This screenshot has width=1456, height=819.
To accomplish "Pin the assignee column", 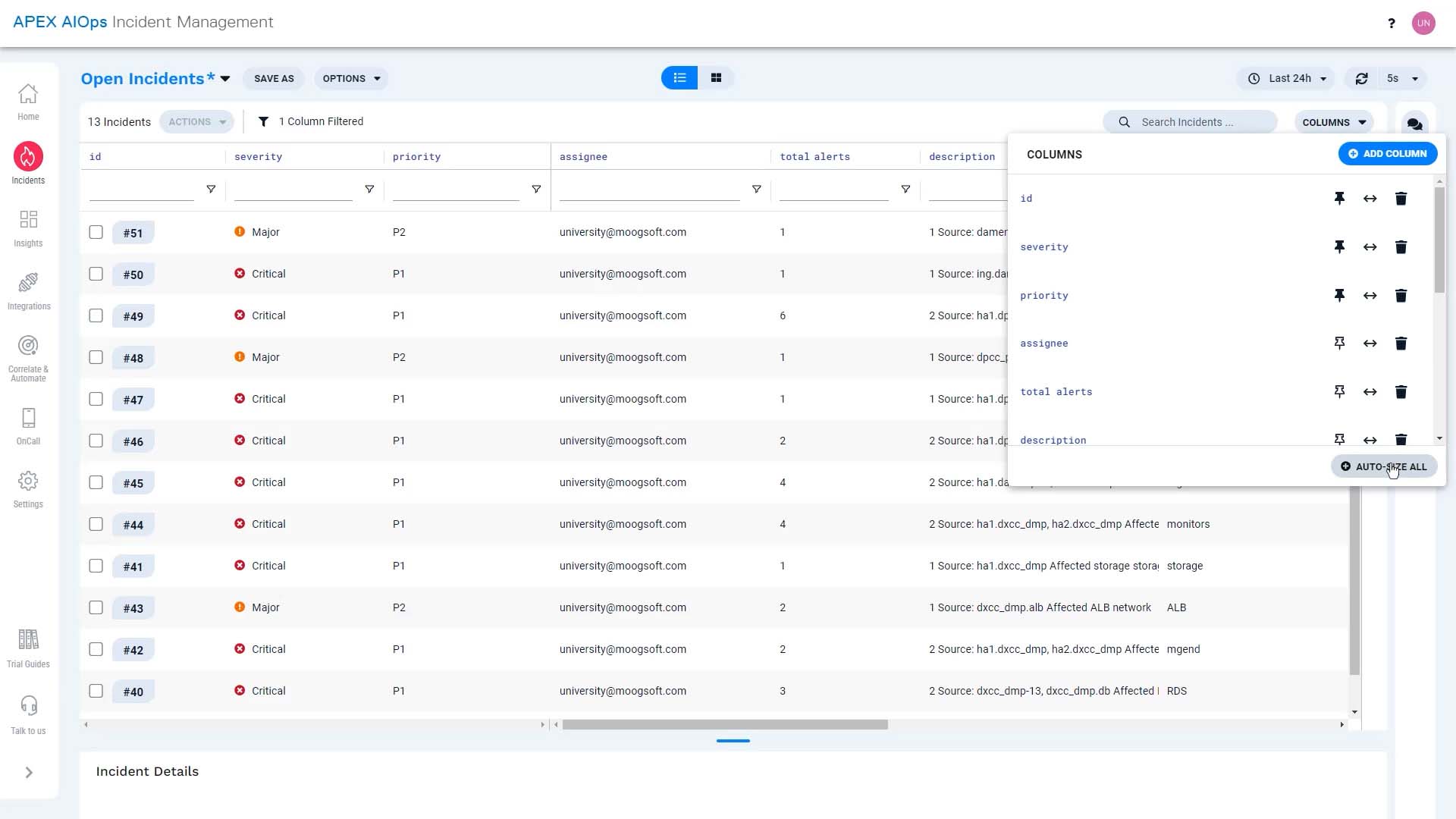I will (1340, 344).
